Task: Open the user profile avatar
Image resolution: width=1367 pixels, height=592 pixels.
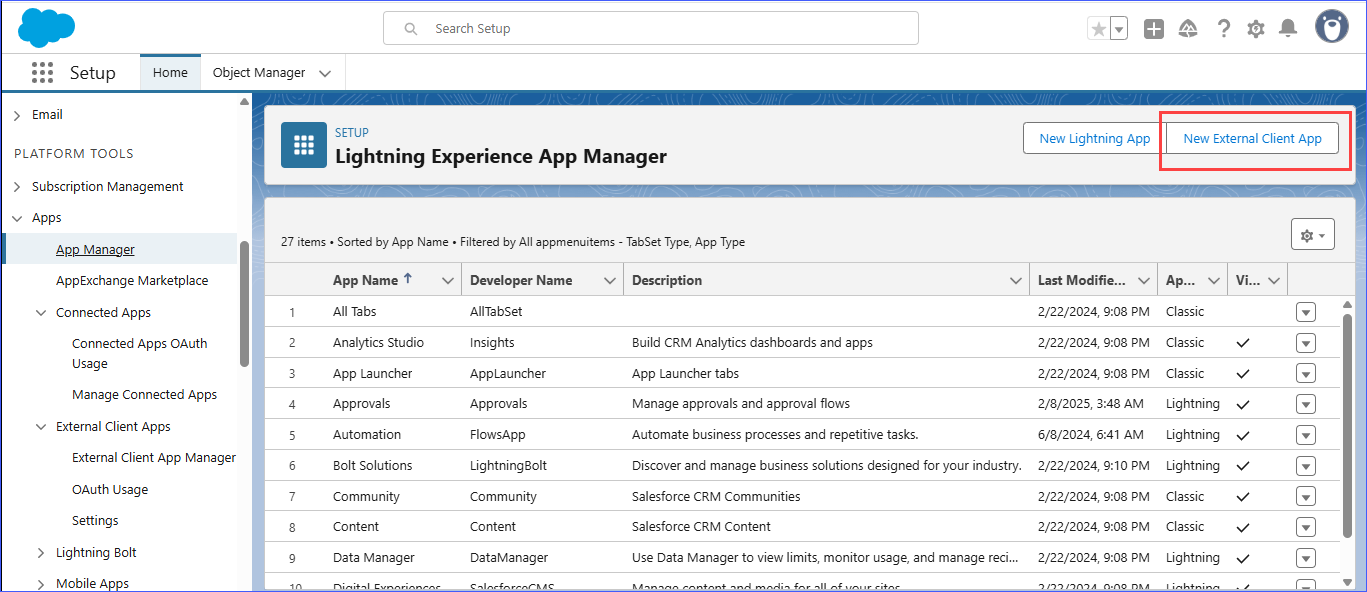Action: tap(1331, 28)
